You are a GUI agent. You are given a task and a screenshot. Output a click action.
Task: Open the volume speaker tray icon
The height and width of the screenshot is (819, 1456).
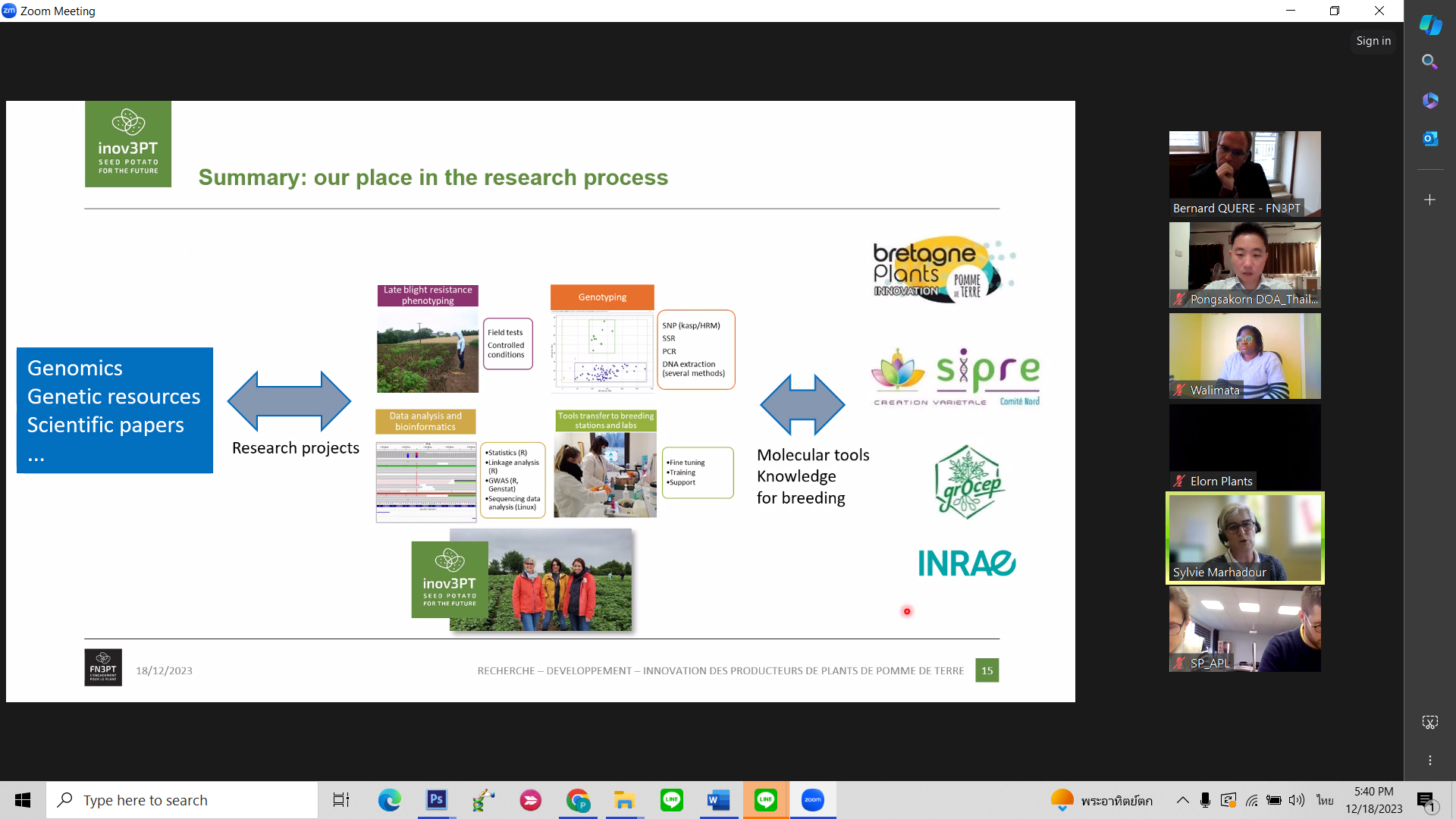point(1297,800)
